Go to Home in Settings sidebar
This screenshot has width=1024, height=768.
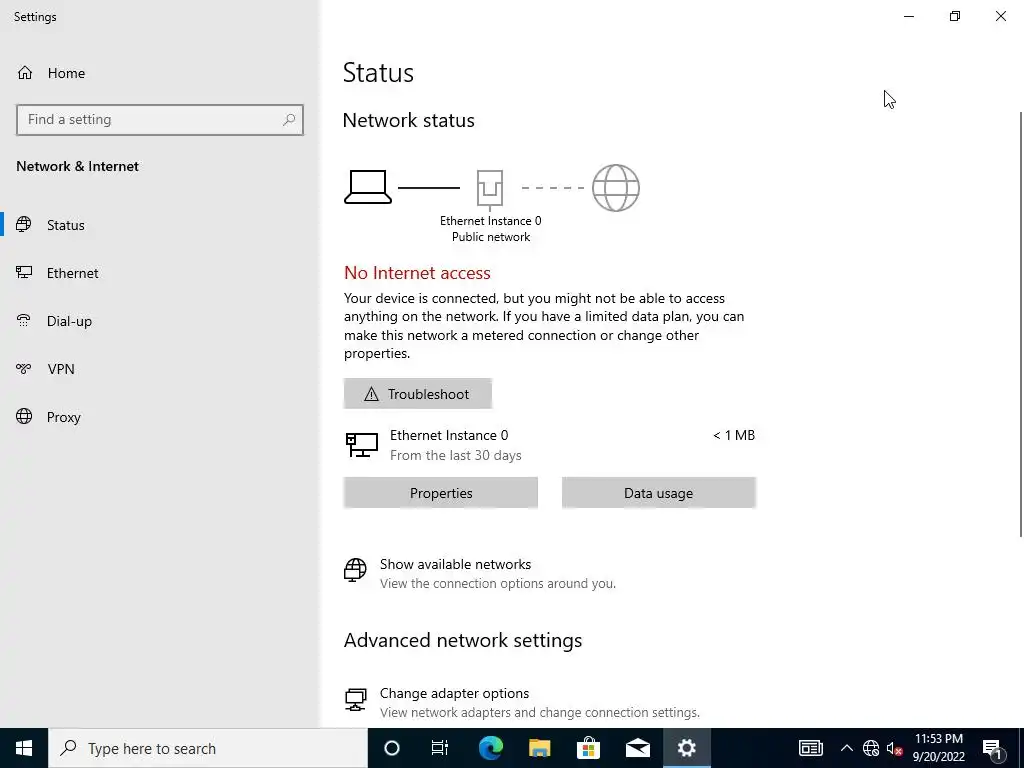click(66, 73)
